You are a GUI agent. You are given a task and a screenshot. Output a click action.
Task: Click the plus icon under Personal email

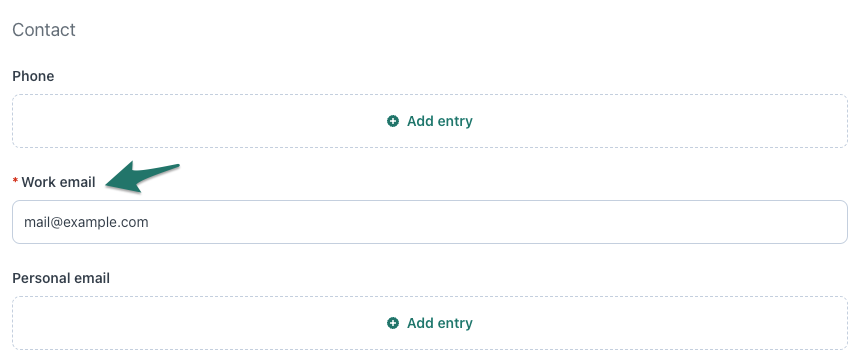coord(393,323)
